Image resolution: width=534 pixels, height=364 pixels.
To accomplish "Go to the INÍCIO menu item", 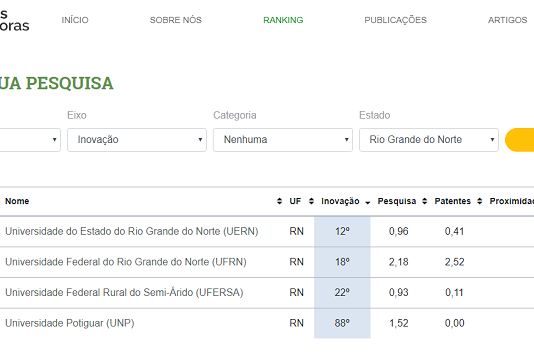I will click(x=75, y=20).
